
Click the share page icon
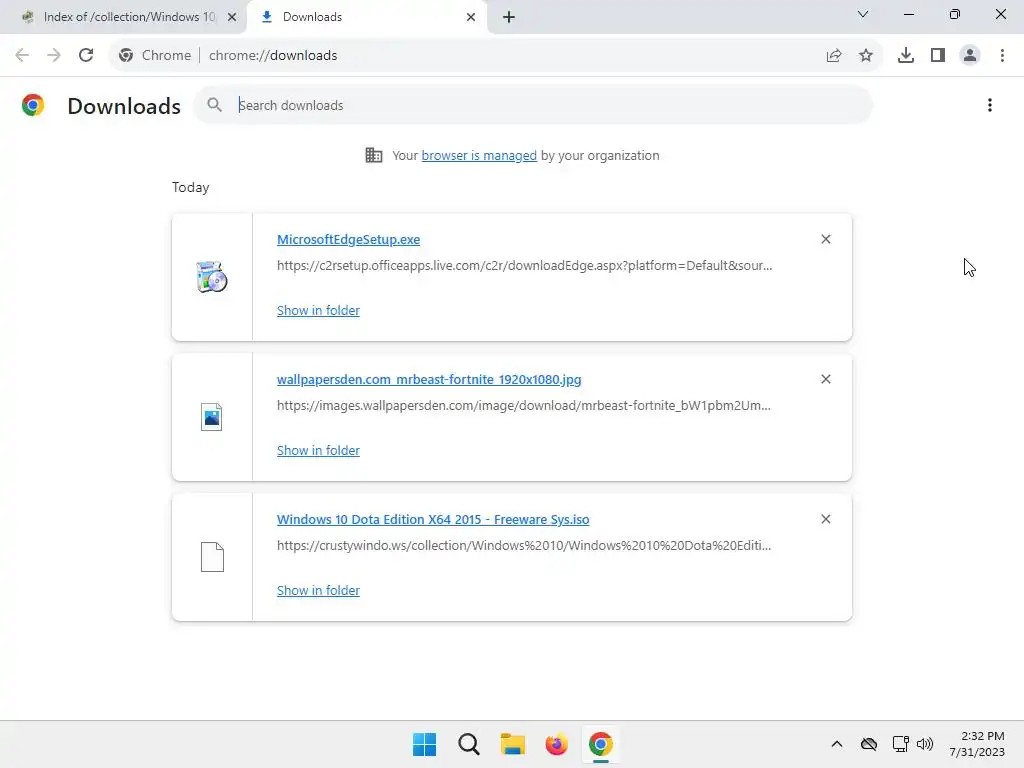coord(834,56)
